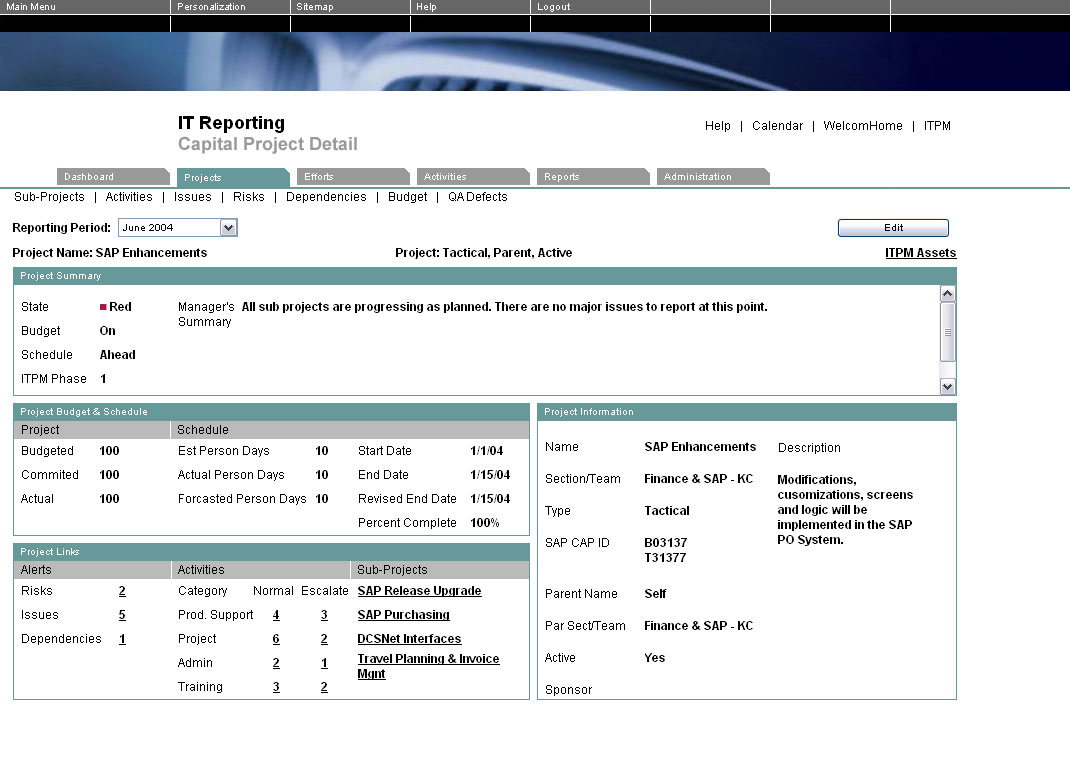Screen dimensions: 1070x780
Task: Open Issues in the sub-navigation
Action: coord(192,197)
